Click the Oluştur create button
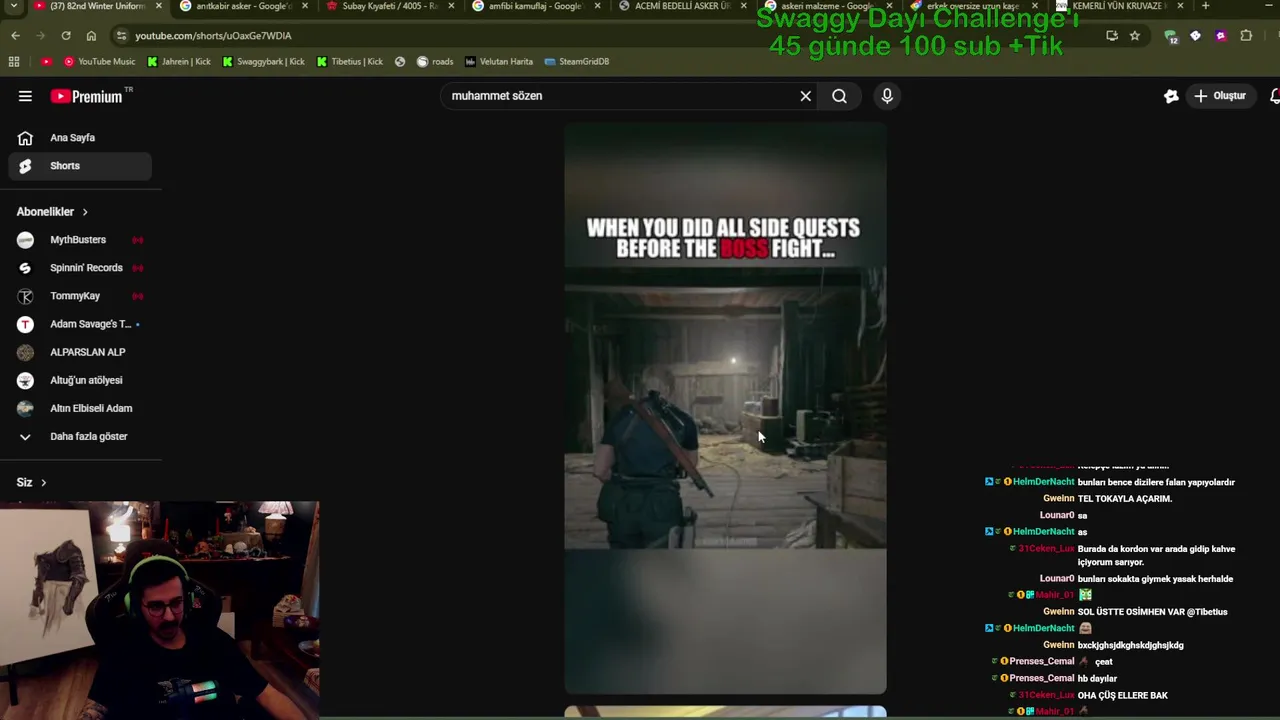Screen dimensions: 1280x720 point(1220,96)
